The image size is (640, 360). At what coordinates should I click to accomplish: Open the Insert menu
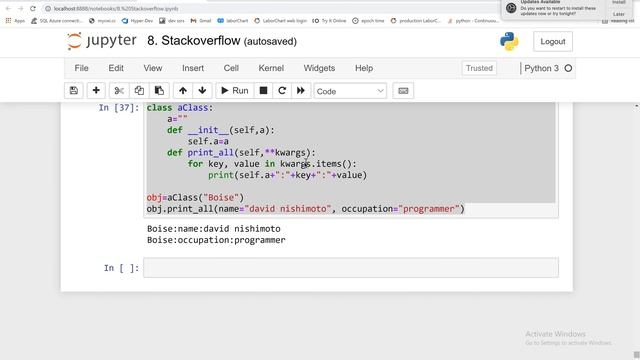193,68
